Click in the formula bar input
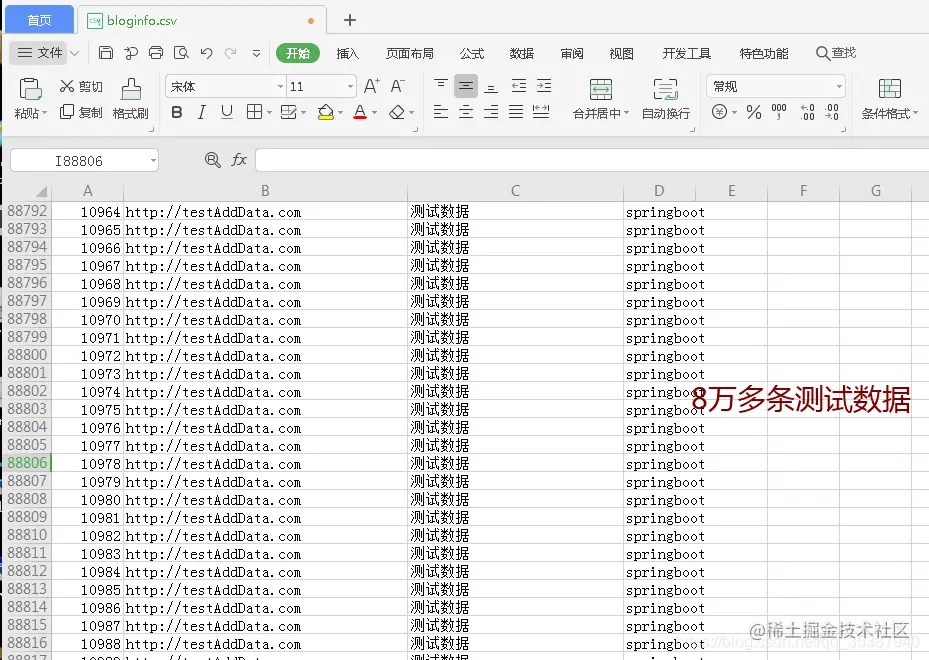This screenshot has height=660, width=929. click(x=592, y=160)
